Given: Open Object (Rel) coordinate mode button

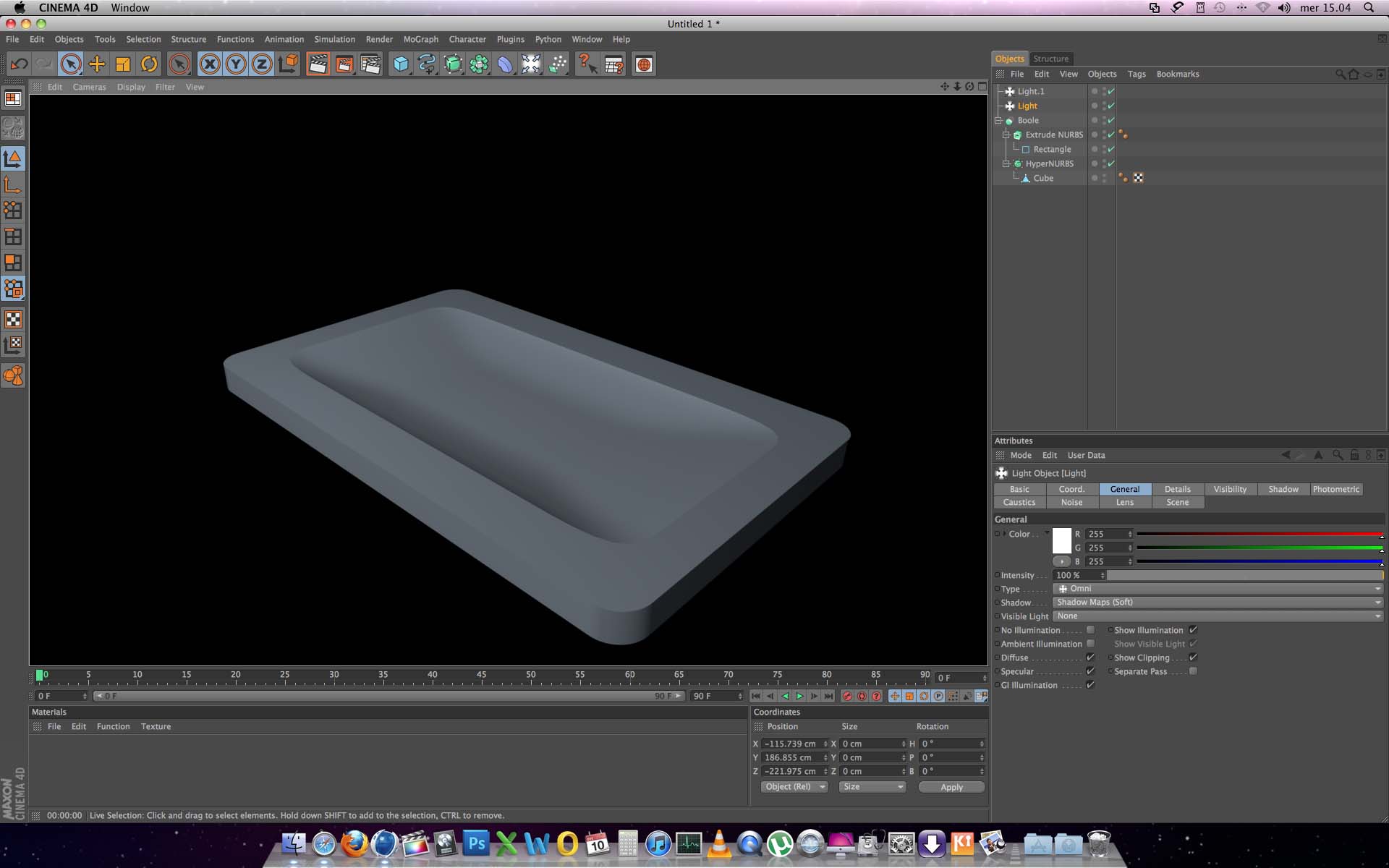Looking at the screenshot, I should click(794, 787).
